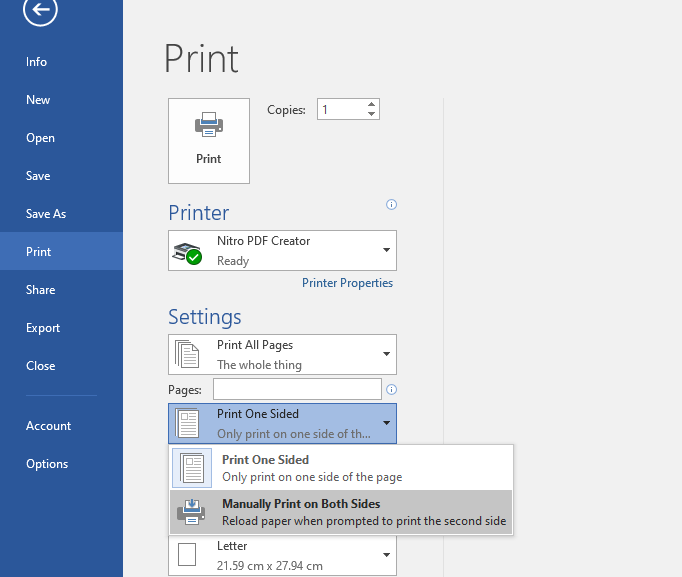Click the printer icon Print button
Viewport: 682px width, 577px height.
tap(209, 141)
